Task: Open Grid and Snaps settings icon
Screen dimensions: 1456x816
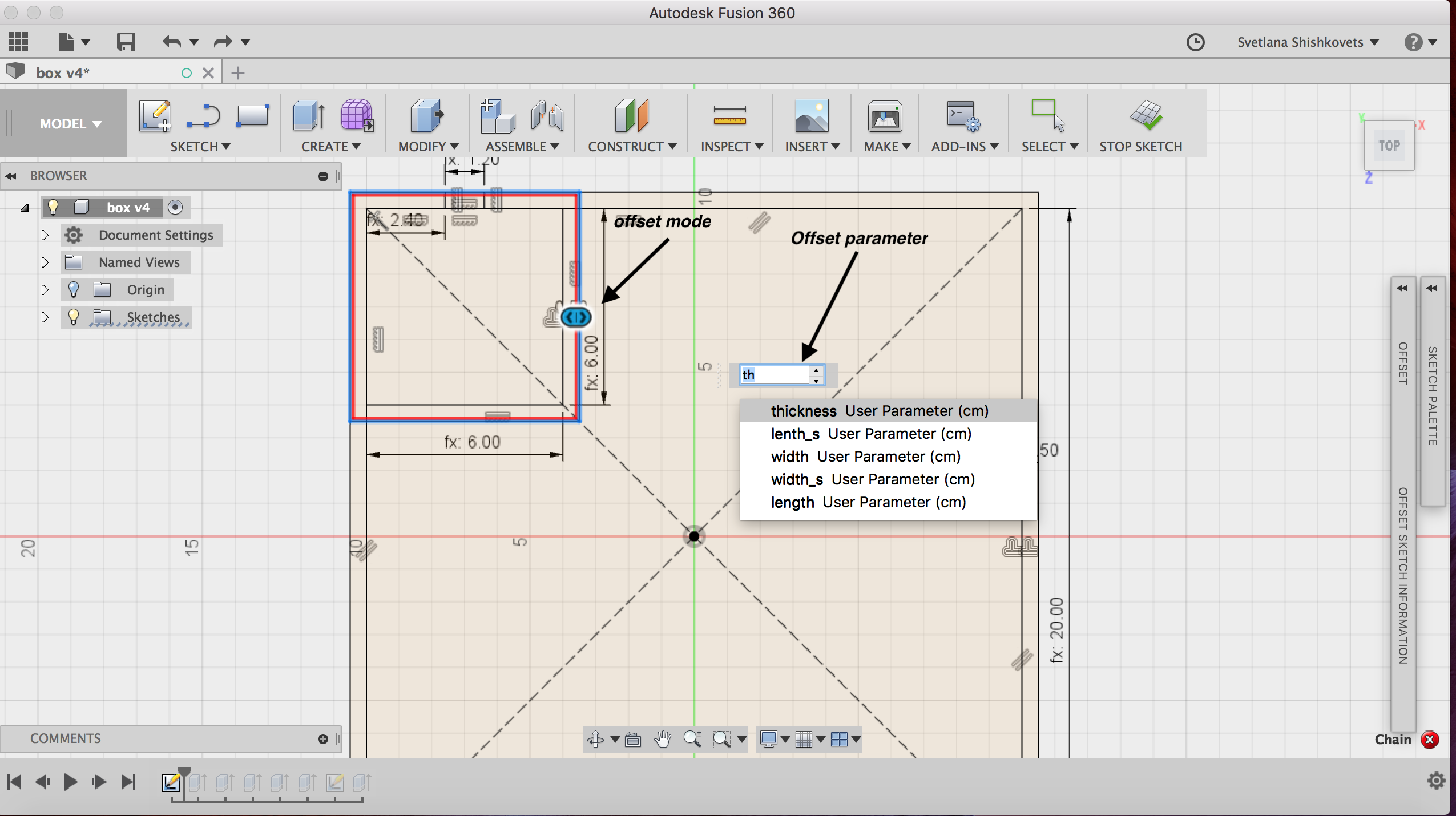Action: pyautogui.click(x=804, y=739)
